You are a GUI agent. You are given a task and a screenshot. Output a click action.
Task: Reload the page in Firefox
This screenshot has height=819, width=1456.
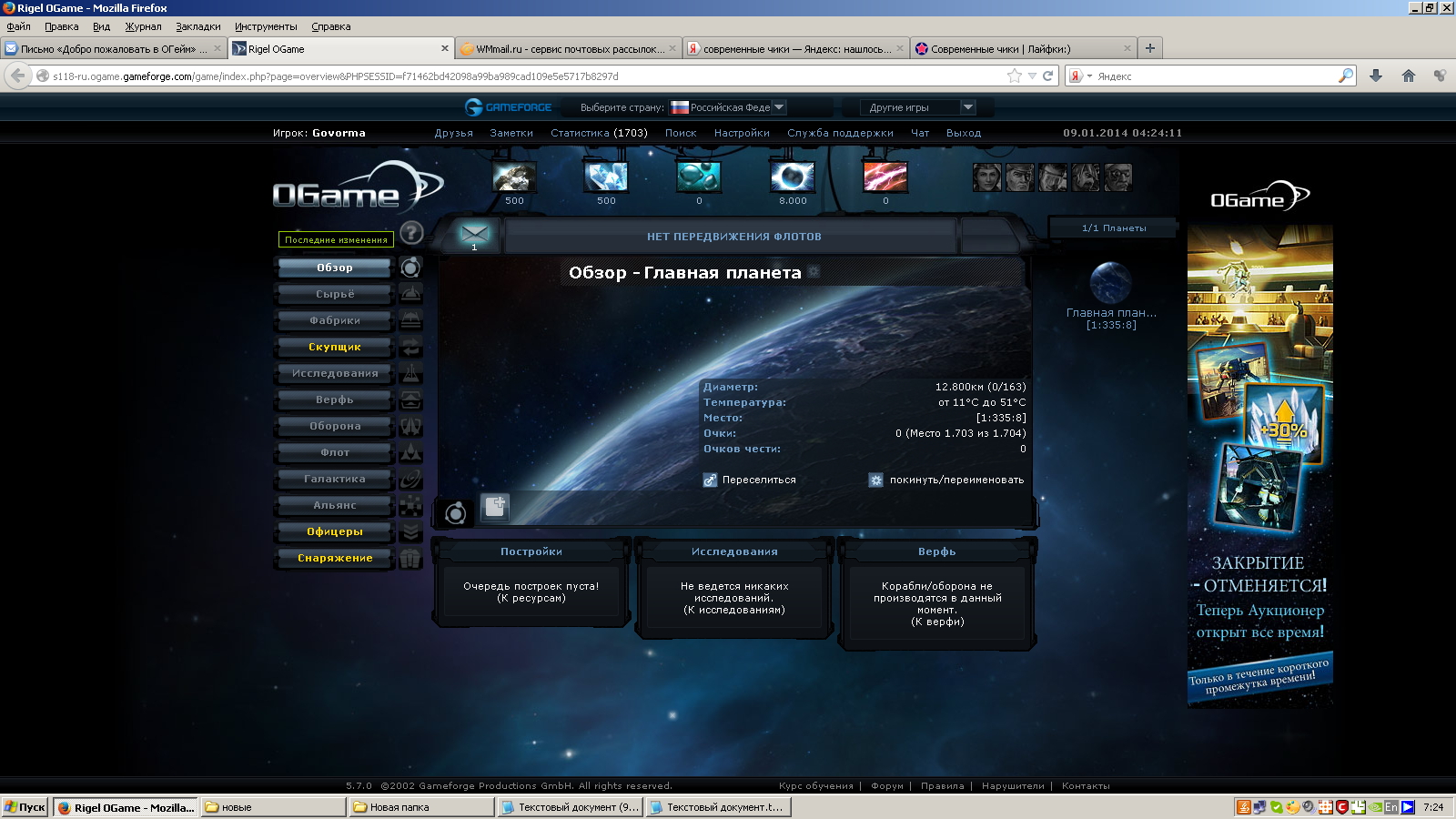pos(1047,76)
